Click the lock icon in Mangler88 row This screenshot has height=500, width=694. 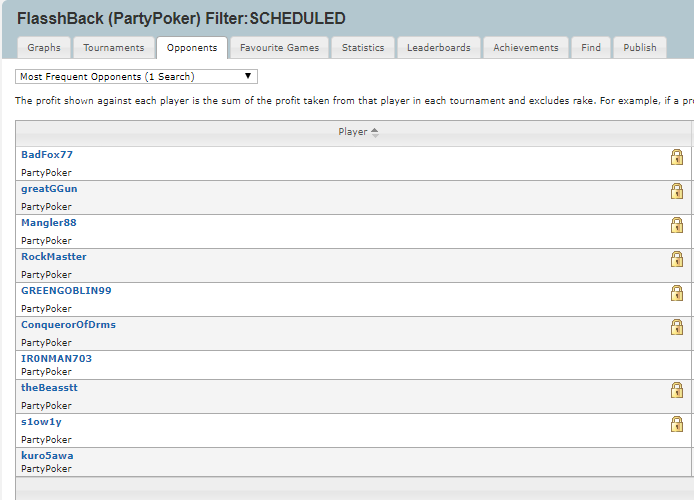click(677, 225)
